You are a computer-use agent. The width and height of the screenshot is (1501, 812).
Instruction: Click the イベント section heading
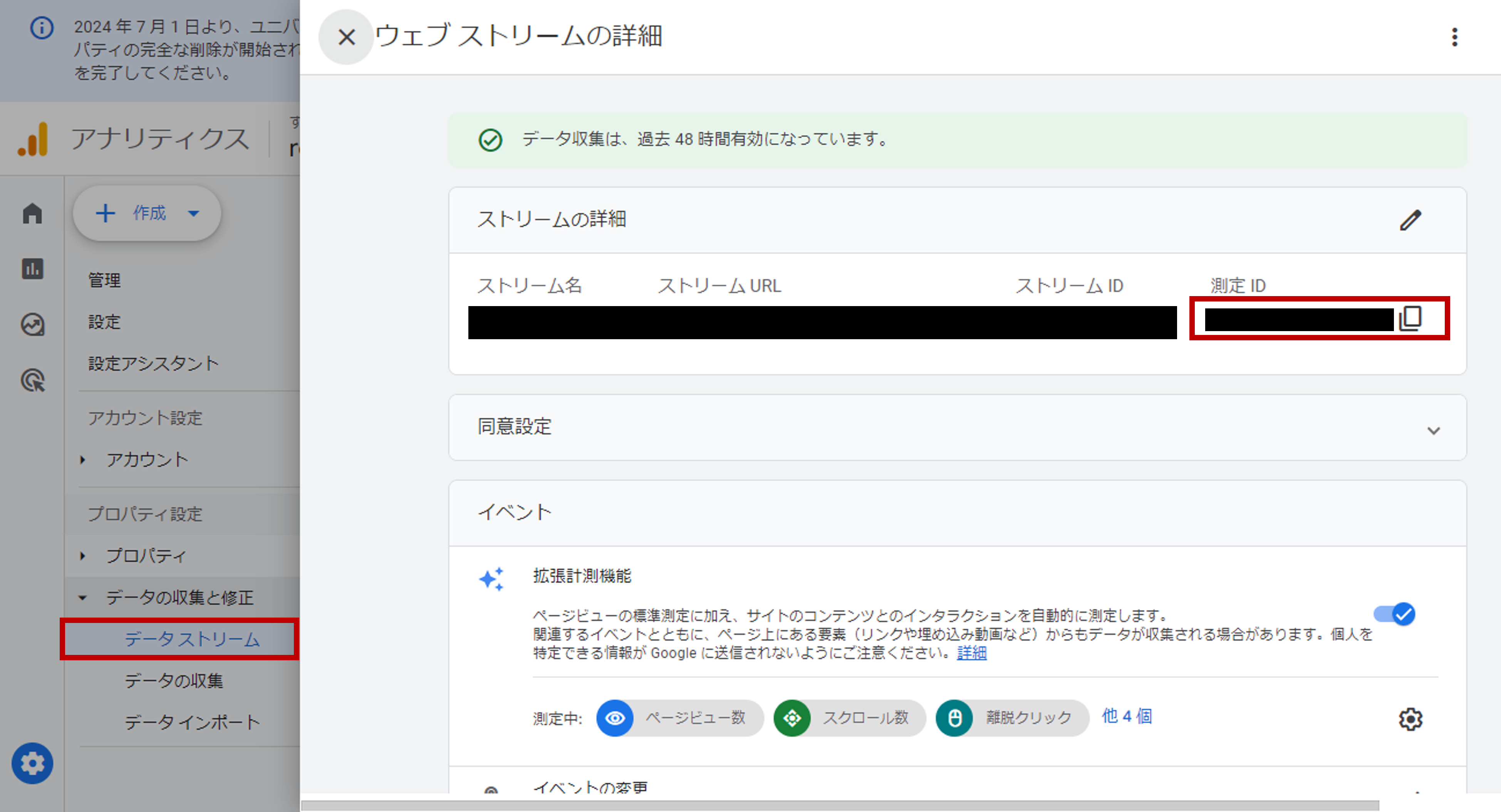click(x=515, y=512)
